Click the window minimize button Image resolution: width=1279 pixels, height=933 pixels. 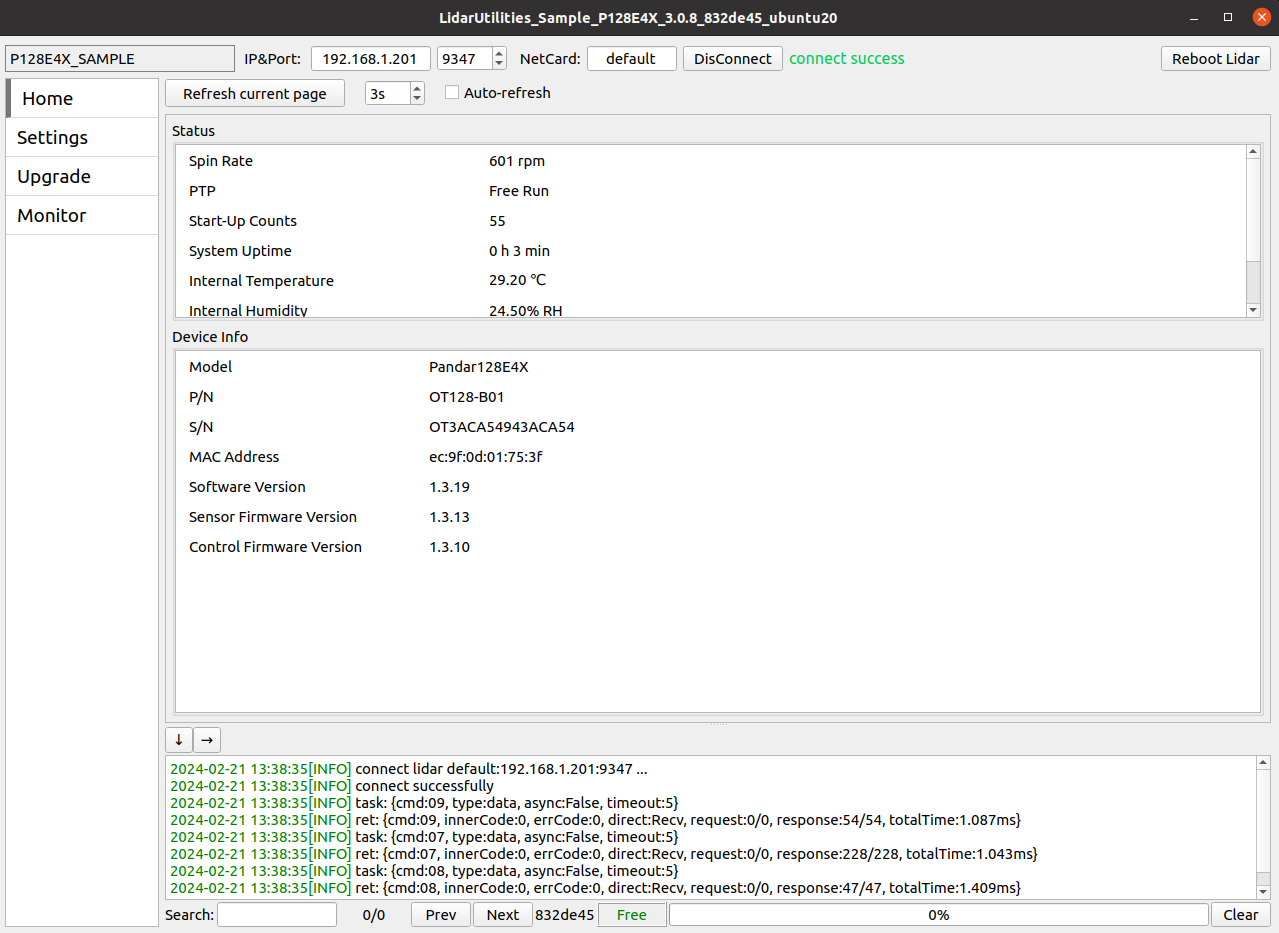tap(1195, 17)
